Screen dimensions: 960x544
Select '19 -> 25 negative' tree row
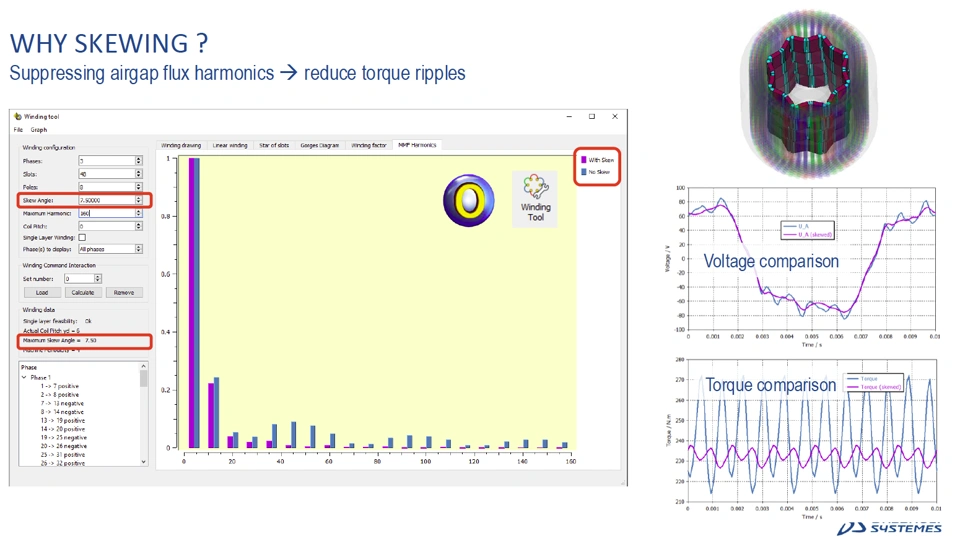coord(64,438)
